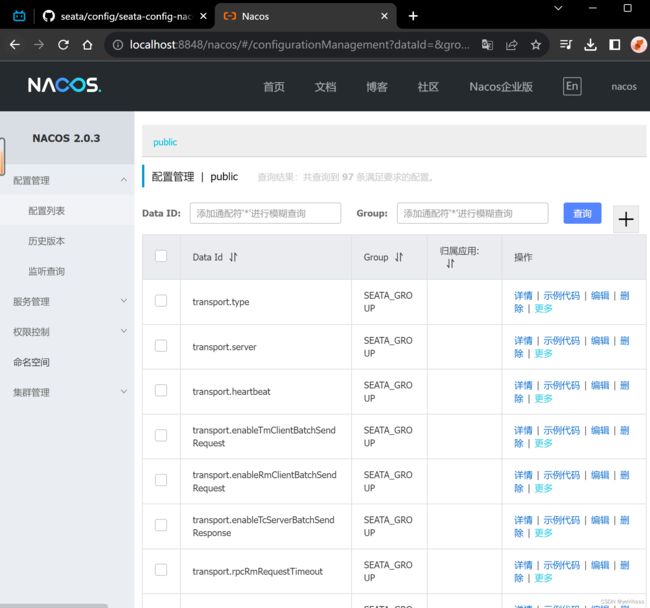The height and width of the screenshot is (608, 650).
Task: Click the browser forward arrow
Action: click(39, 44)
